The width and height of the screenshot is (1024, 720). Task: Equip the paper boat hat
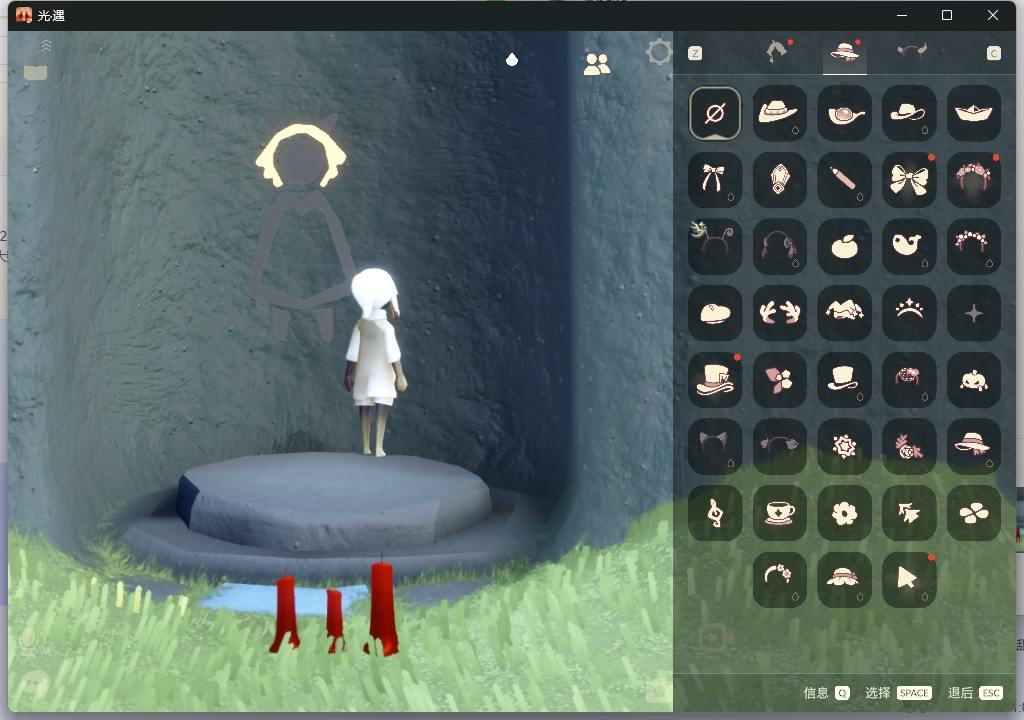click(x=973, y=113)
